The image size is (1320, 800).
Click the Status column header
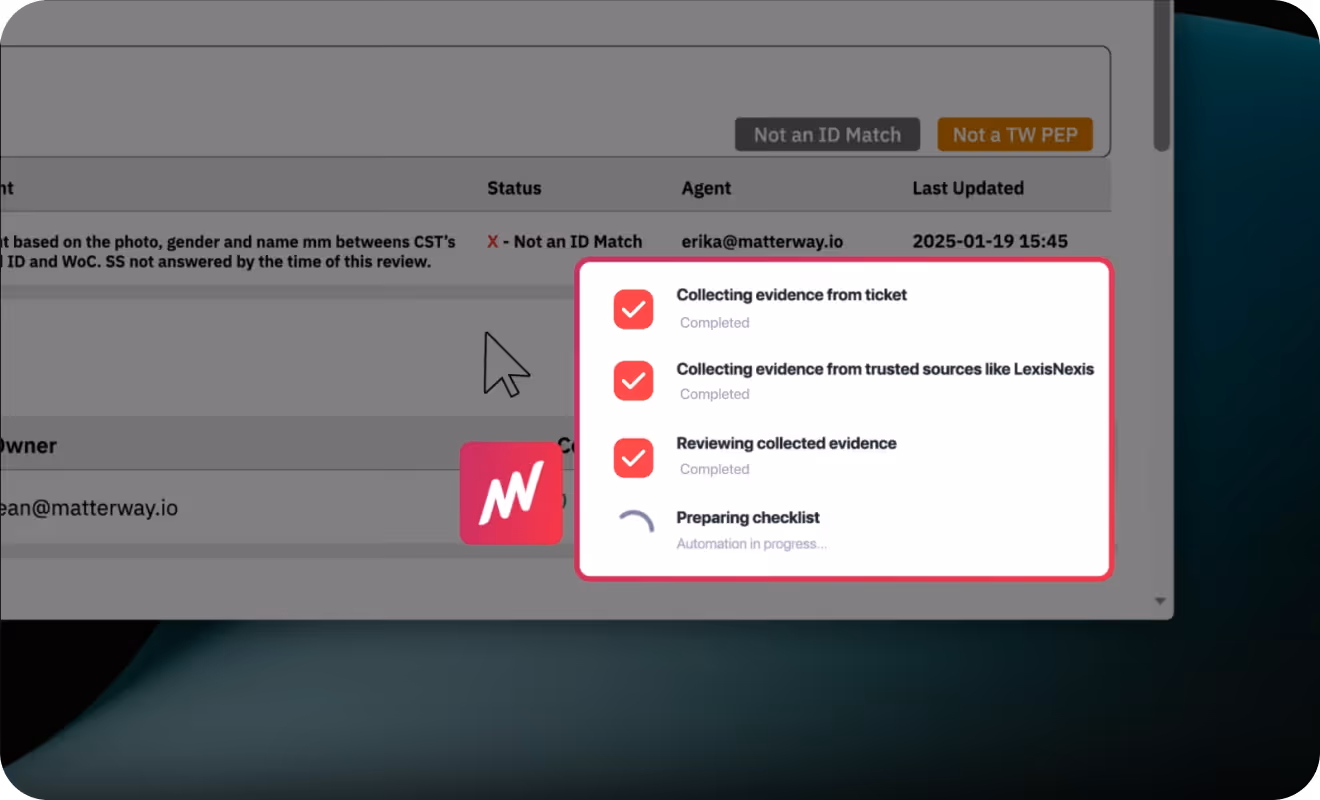[514, 188]
